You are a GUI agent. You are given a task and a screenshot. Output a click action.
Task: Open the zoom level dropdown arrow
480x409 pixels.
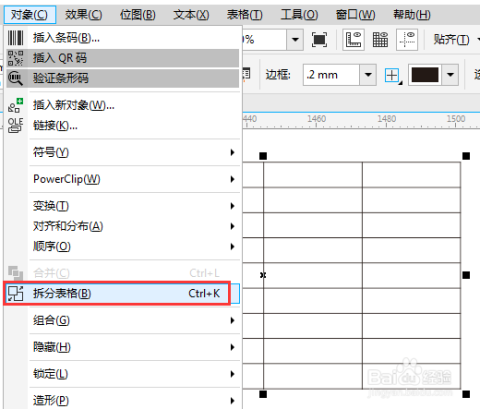pos(295,40)
